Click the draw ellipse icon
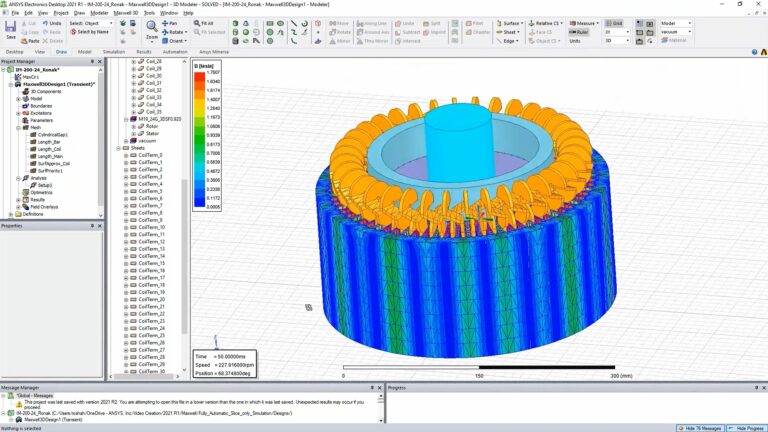 pyautogui.click(x=280, y=23)
